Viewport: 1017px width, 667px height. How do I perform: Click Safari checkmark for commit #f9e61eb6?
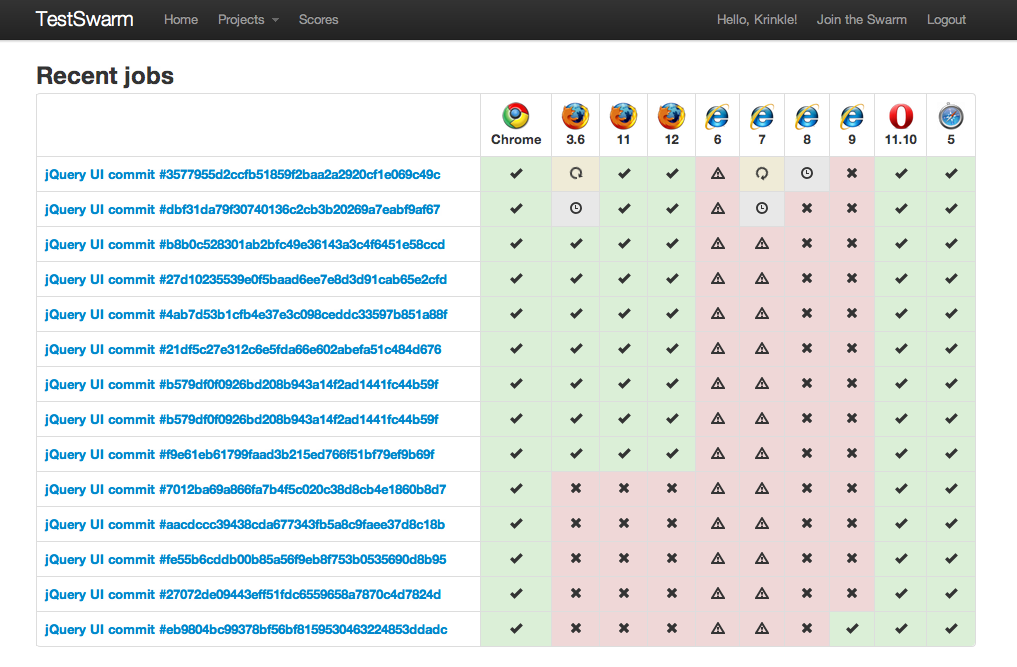coord(951,454)
